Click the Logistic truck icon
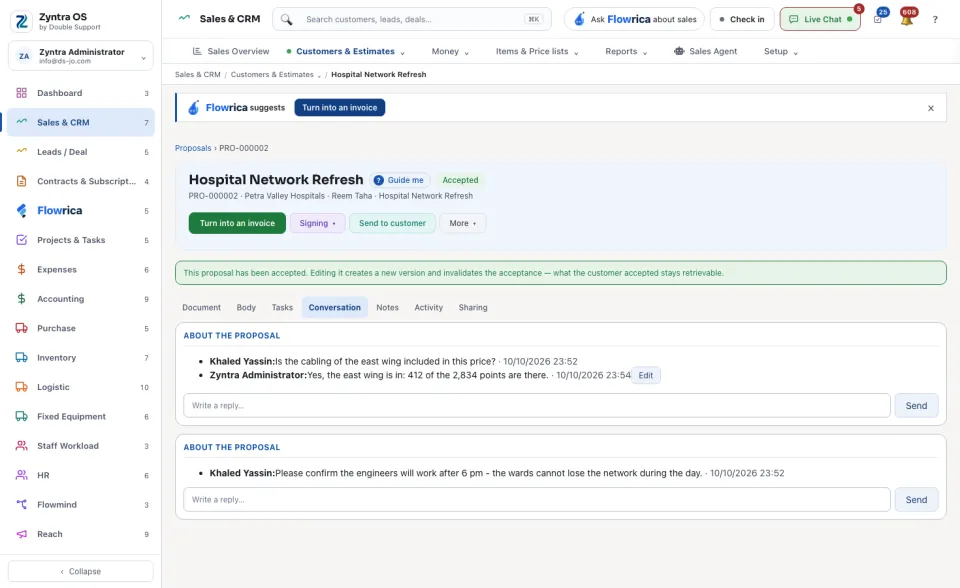The width and height of the screenshot is (960, 588). point(21,387)
